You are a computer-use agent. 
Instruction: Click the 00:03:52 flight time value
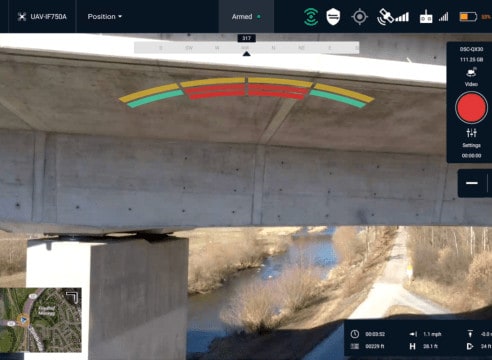pos(375,334)
